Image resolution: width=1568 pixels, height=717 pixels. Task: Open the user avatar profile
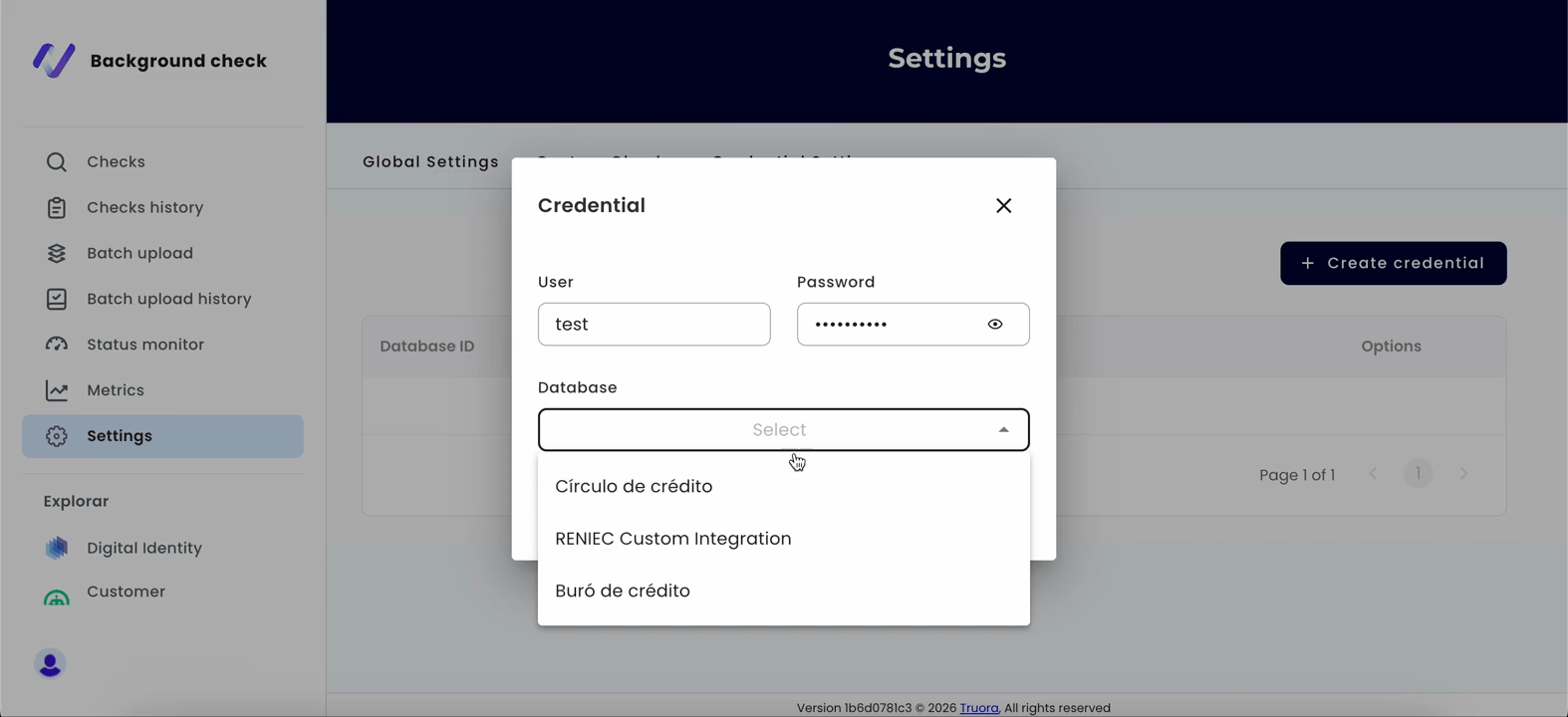coord(50,663)
